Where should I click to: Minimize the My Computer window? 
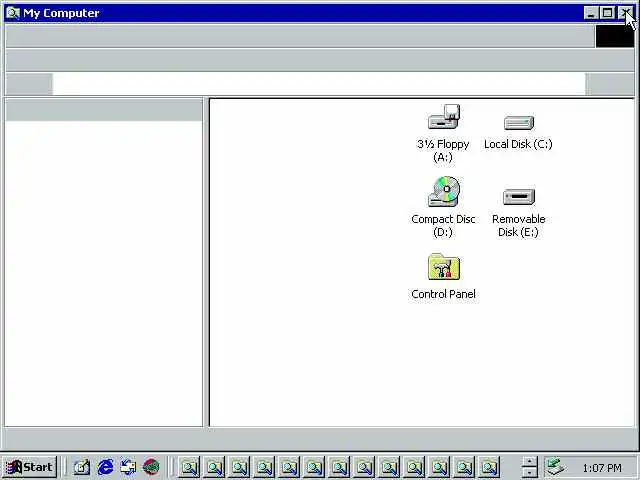click(591, 13)
